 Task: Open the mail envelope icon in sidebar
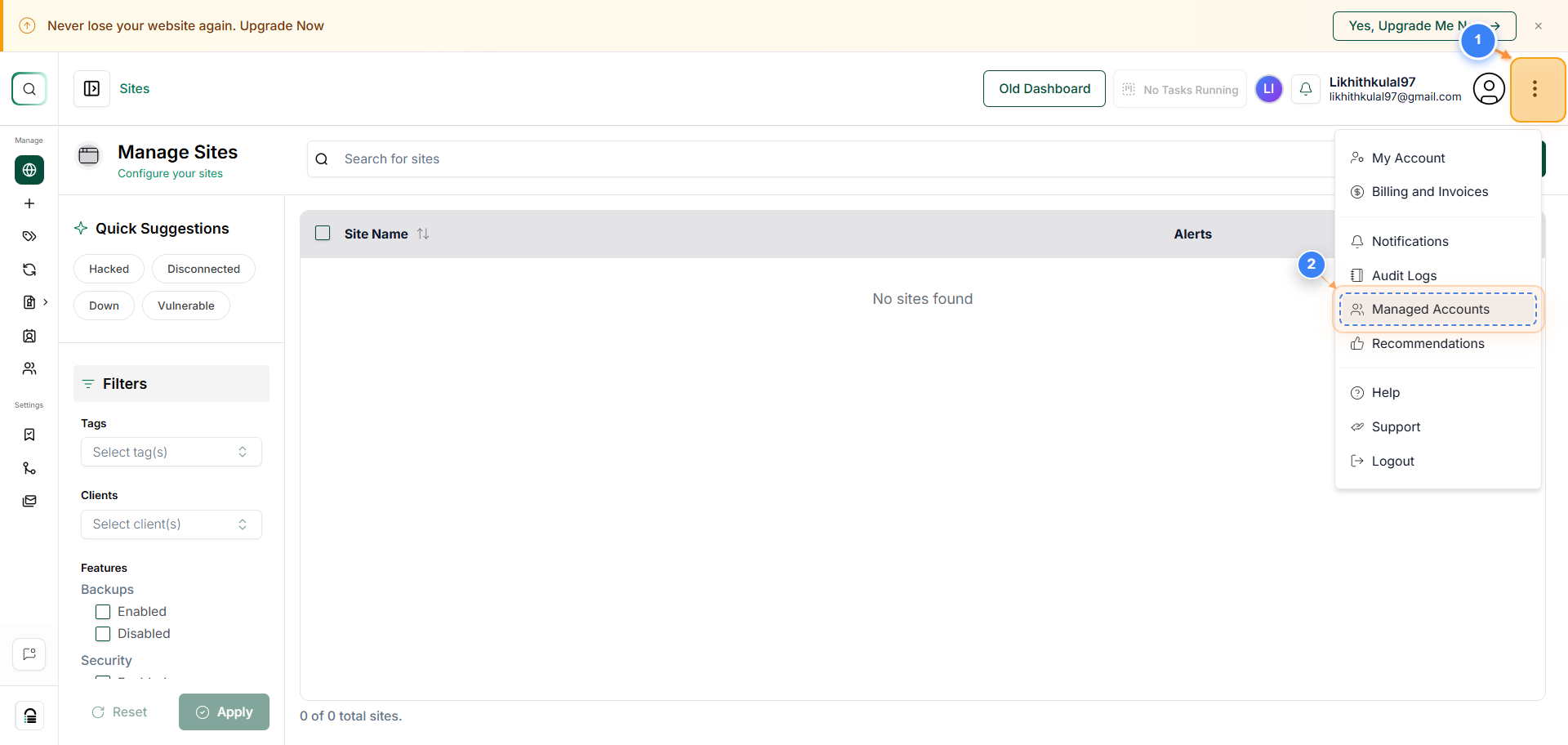point(29,501)
